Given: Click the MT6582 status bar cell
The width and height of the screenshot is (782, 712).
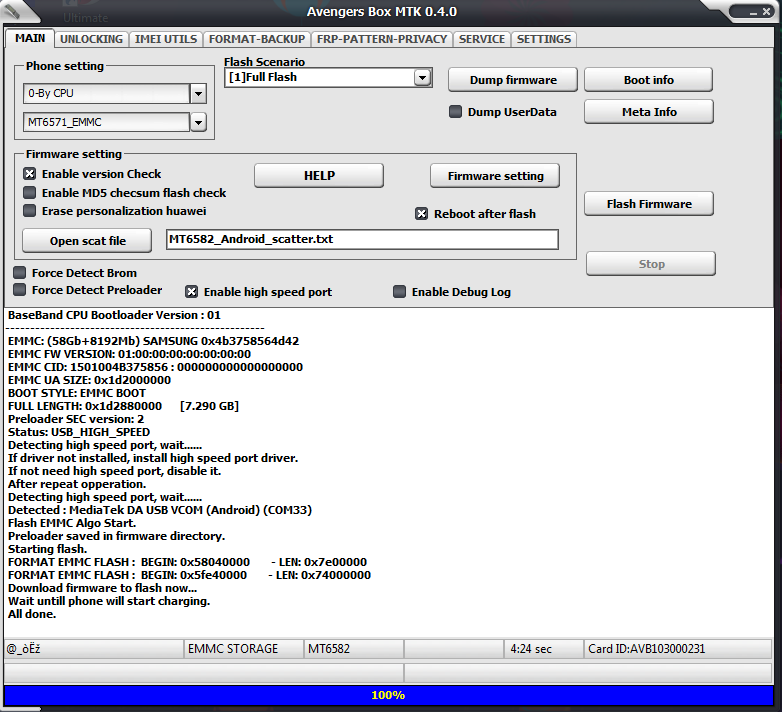Looking at the screenshot, I should tap(354, 649).
